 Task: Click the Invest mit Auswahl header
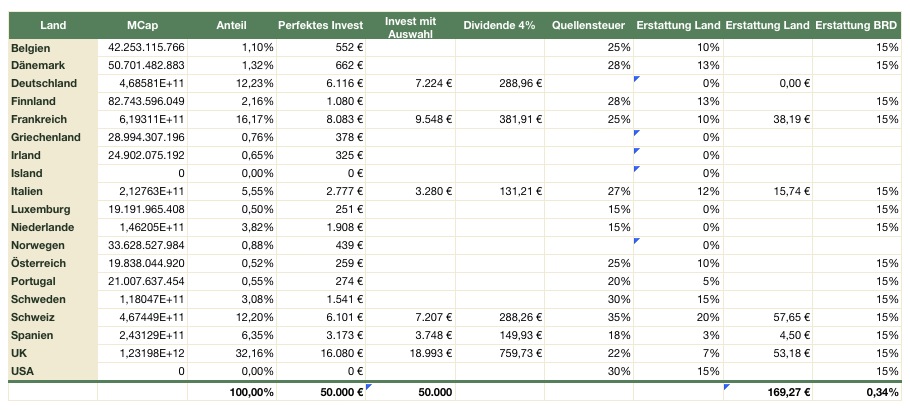tap(412, 24)
